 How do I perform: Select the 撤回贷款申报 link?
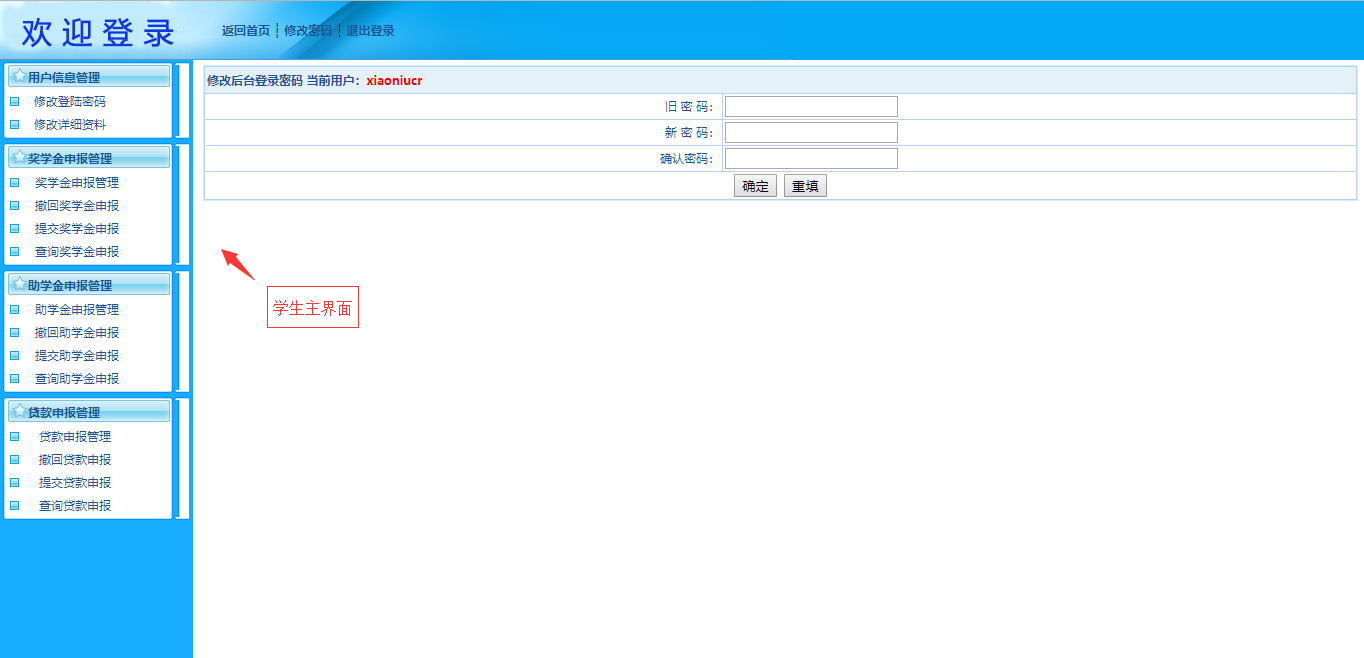pos(75,460)
